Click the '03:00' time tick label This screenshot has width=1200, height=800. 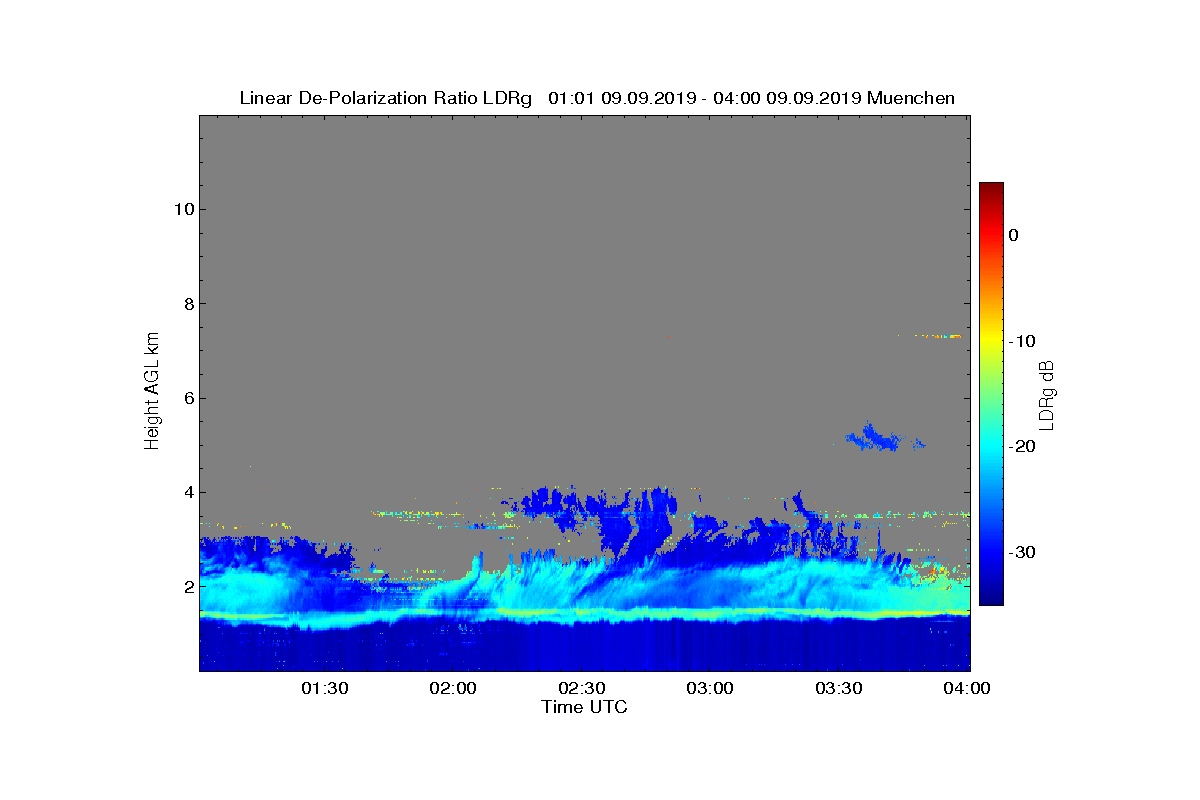[711, 688]
